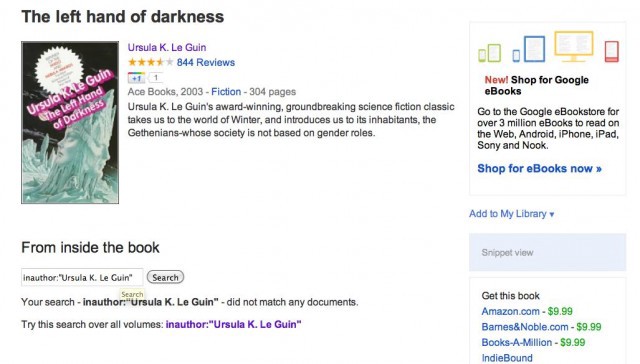Open the 844 Reviews link
Image resolution: width=640 pixels, height=364 pixels.
[206, 62]
